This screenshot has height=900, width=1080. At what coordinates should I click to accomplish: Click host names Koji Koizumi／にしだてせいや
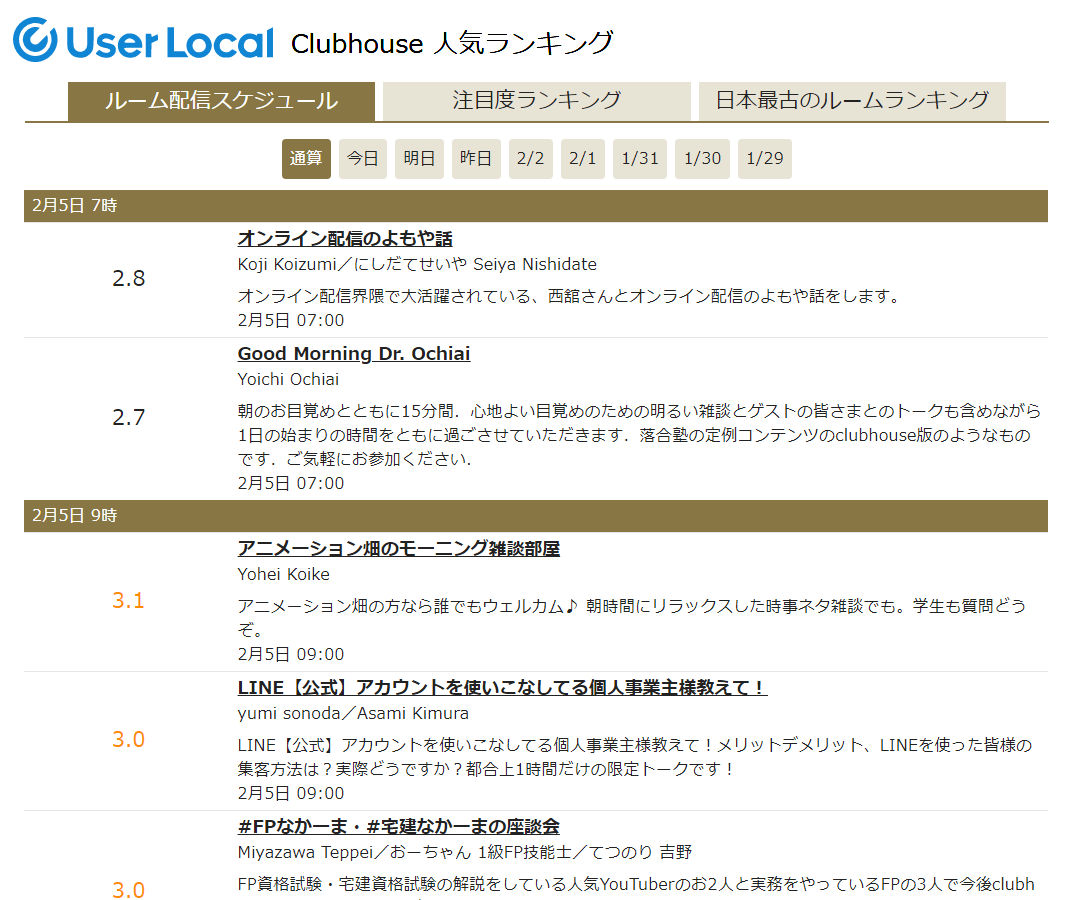[417, 264]
